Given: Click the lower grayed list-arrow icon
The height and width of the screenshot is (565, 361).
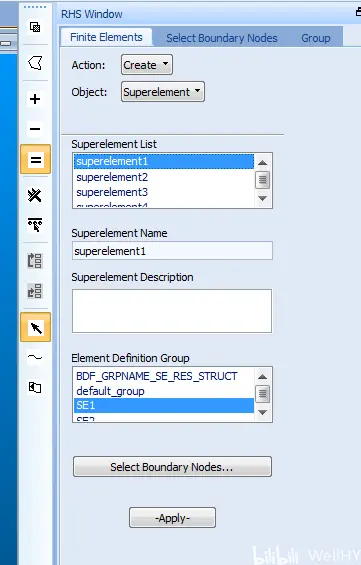Looking at the screenshot, I should (x=35, y=291).
